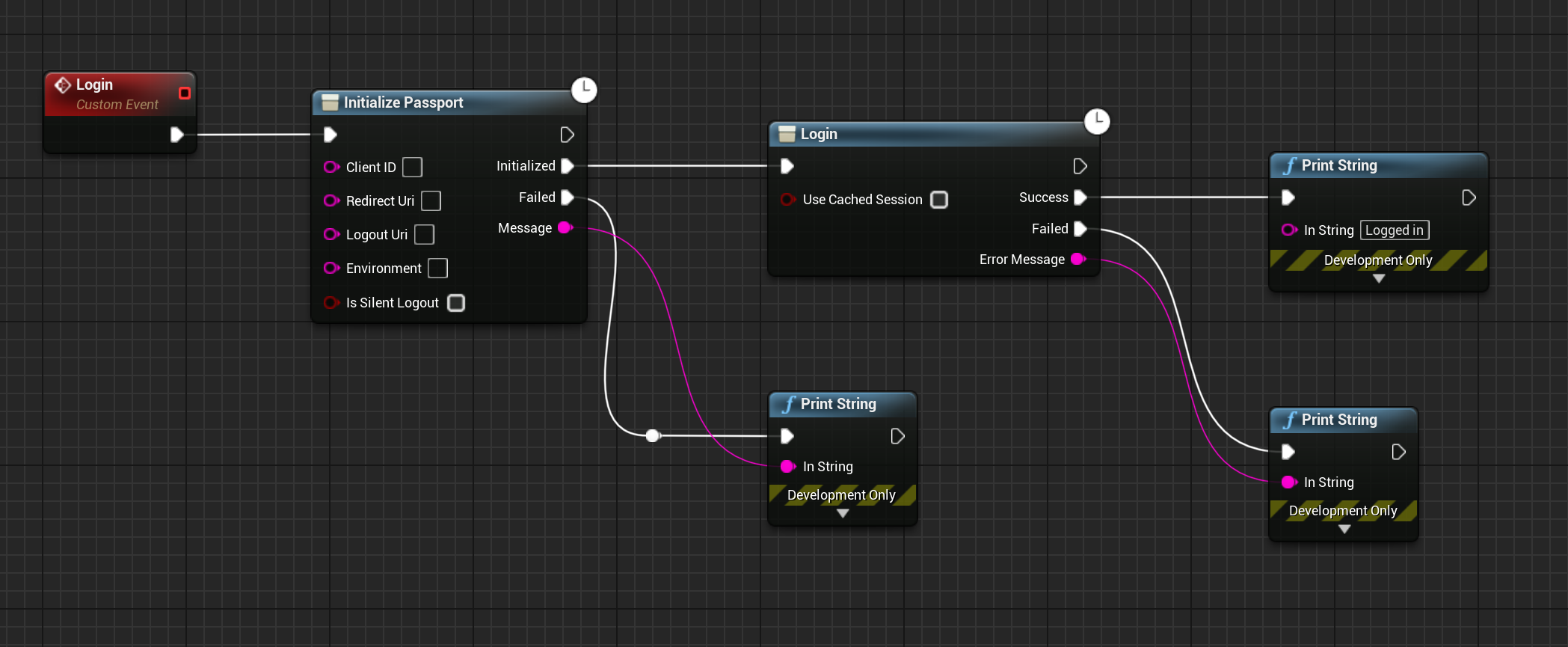
Task: Click the latent clock icon on Initialize Passport
Action: (x=584, y=90)
